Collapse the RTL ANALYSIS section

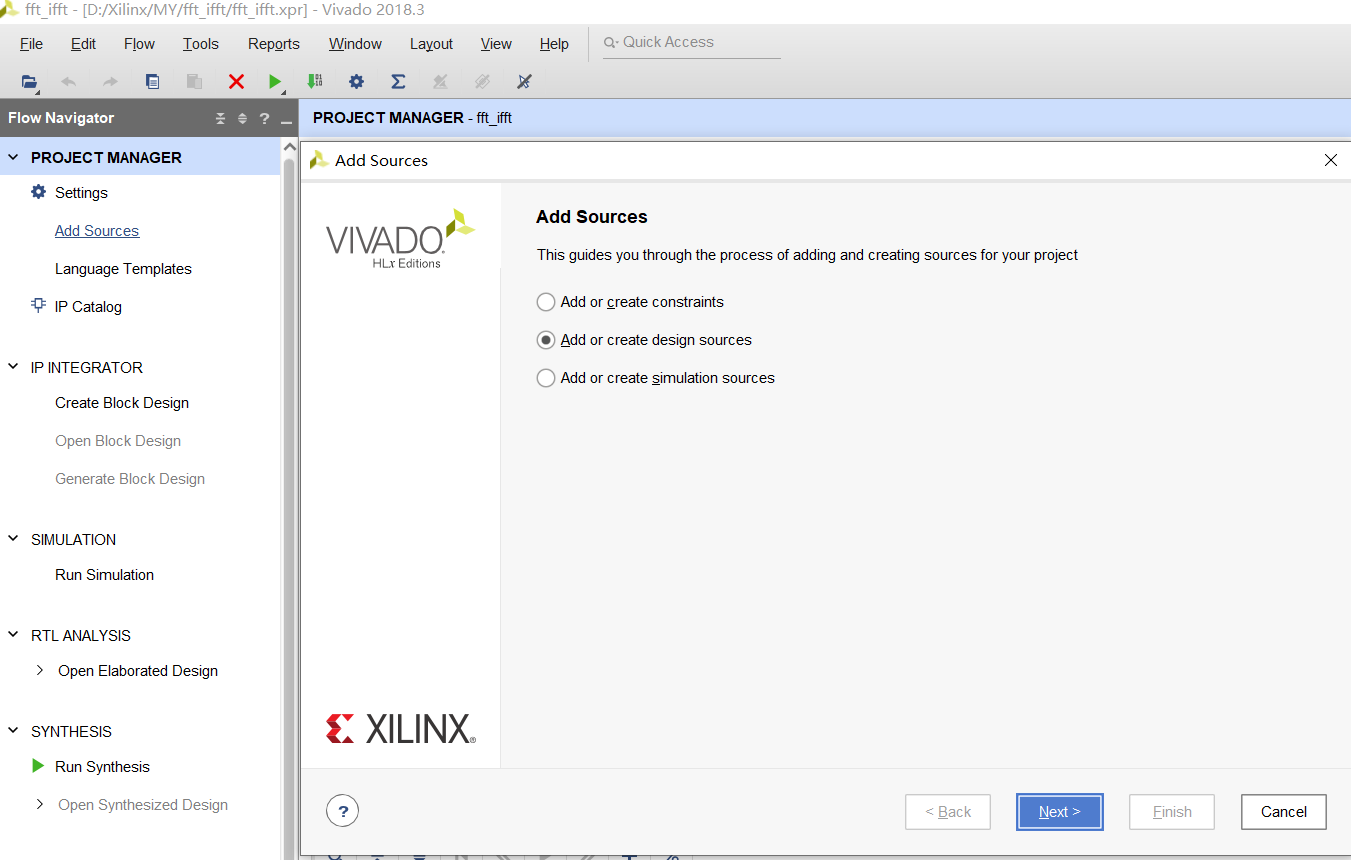click(x=13, y=635)
